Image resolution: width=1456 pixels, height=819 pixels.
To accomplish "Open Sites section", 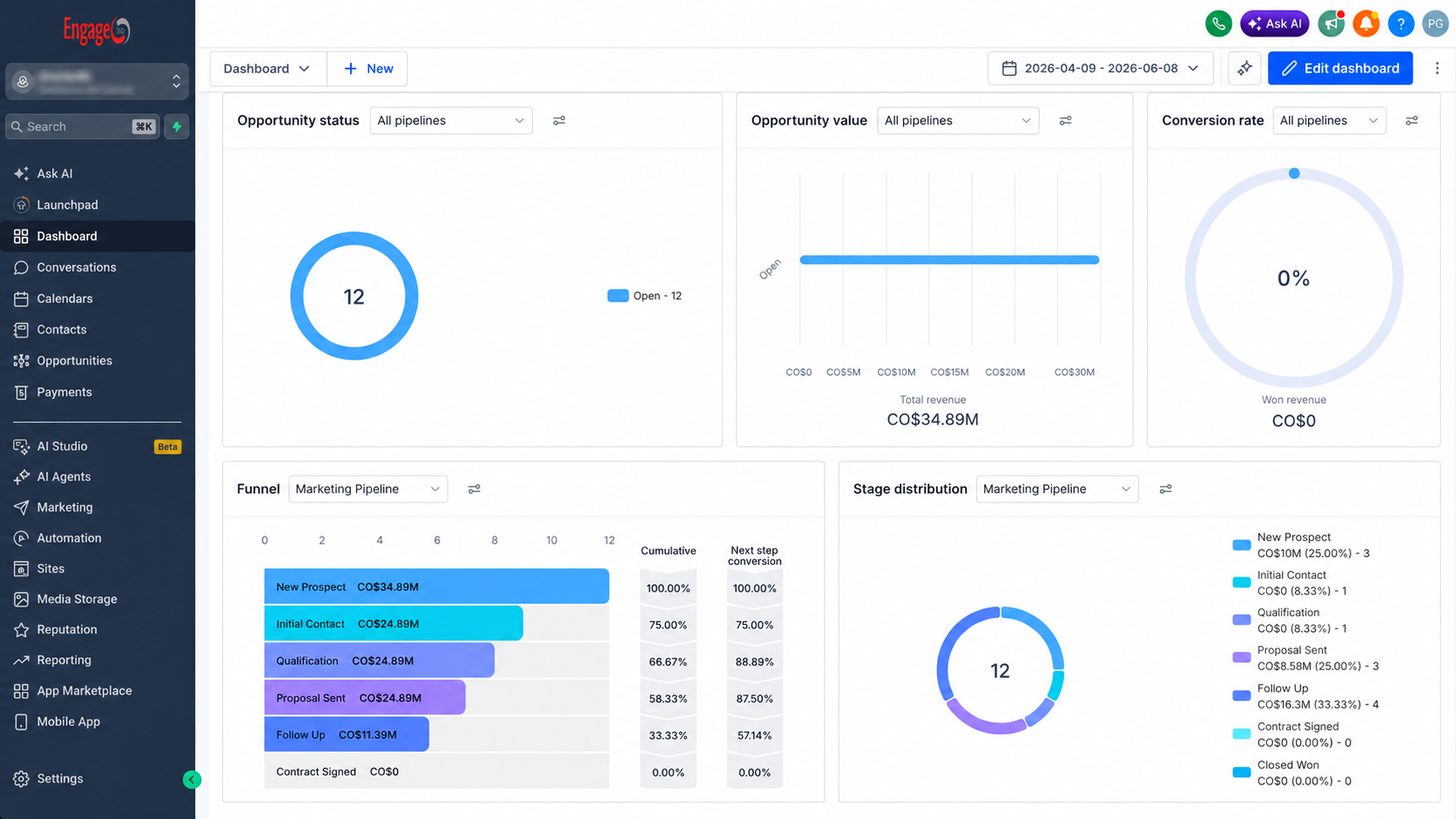I will pyautogui.click(x=98, y=568).
